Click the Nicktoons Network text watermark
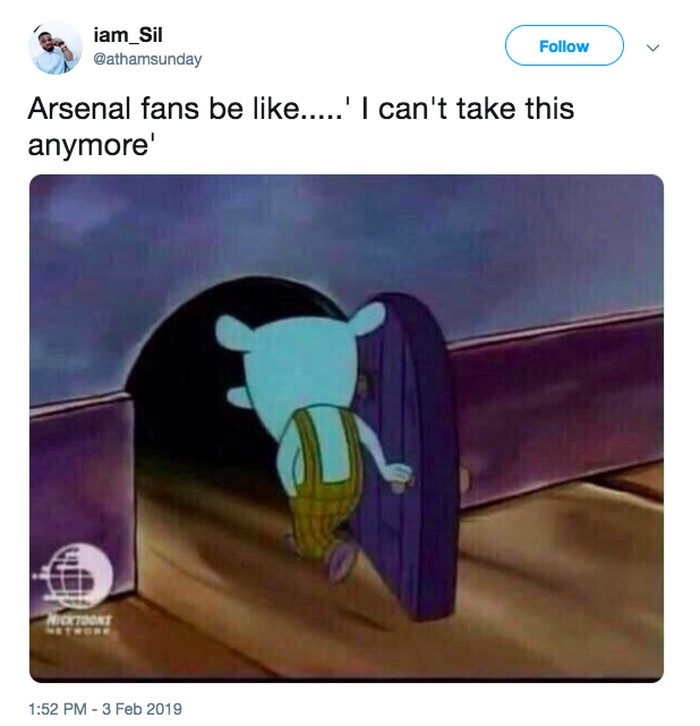 click(79, 624)
